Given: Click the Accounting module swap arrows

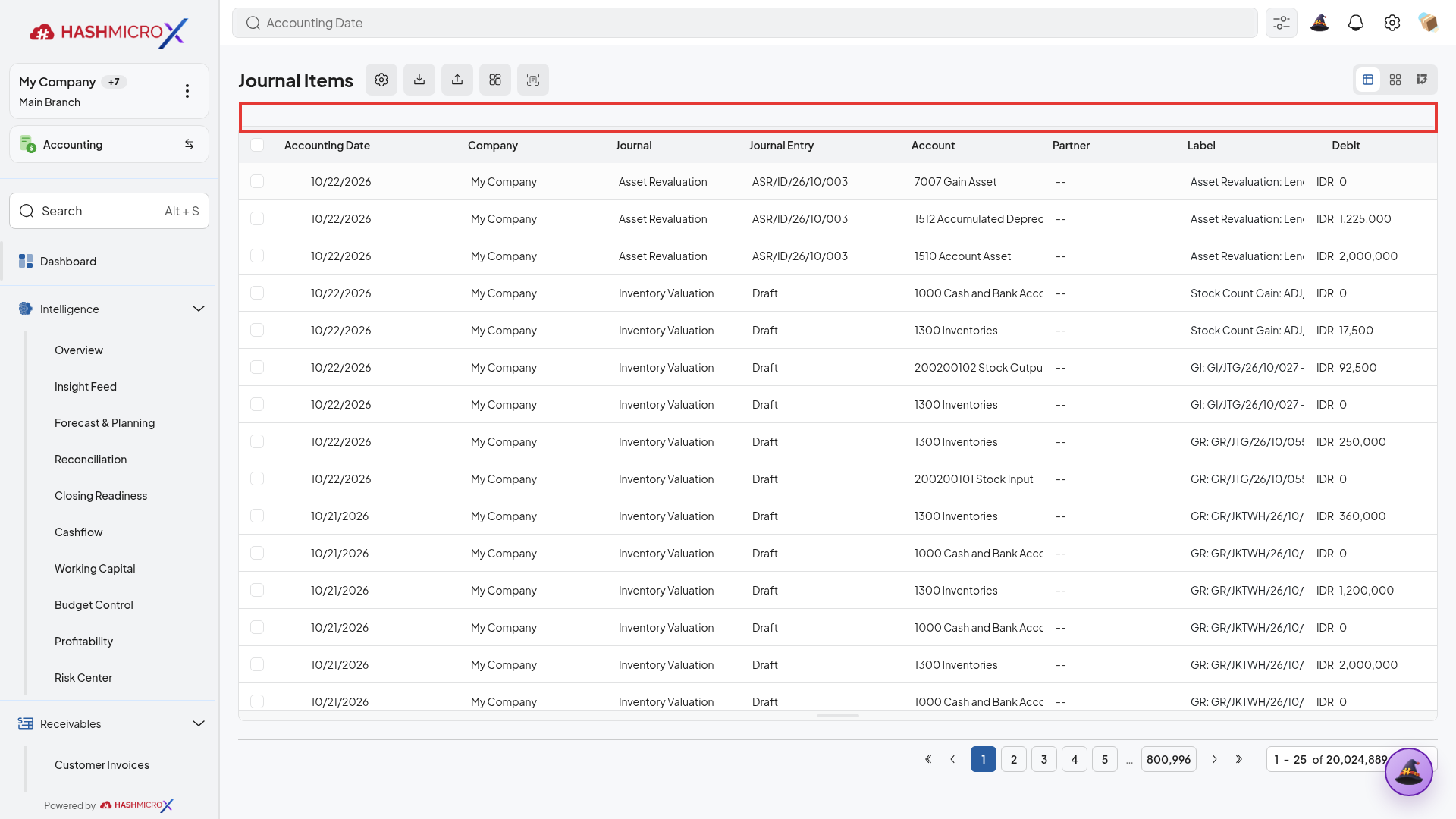Looking at the screenshot, I should click(x=190, y=144).
